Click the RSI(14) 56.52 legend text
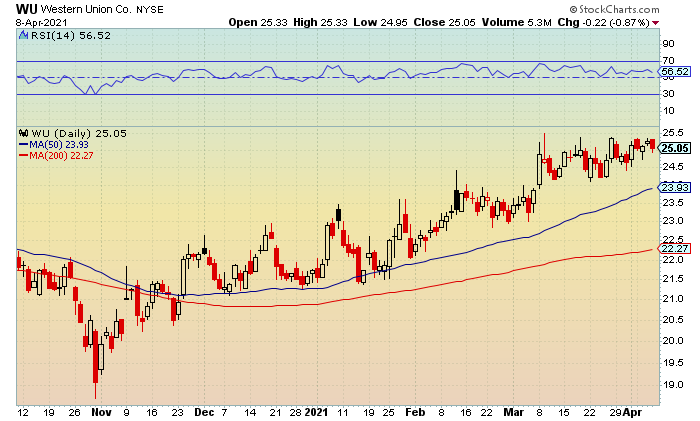The image size is (700, 421). 71,35
